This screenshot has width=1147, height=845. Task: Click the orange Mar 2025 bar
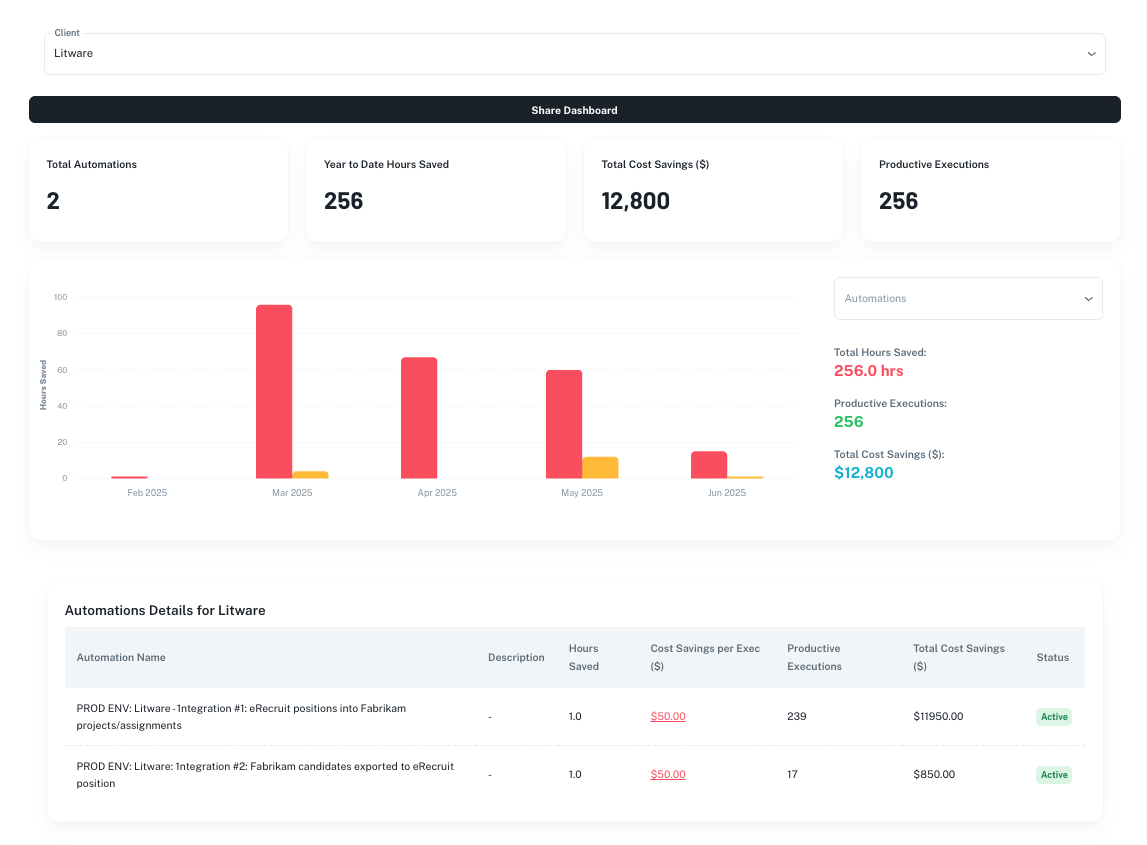(310, 475)
